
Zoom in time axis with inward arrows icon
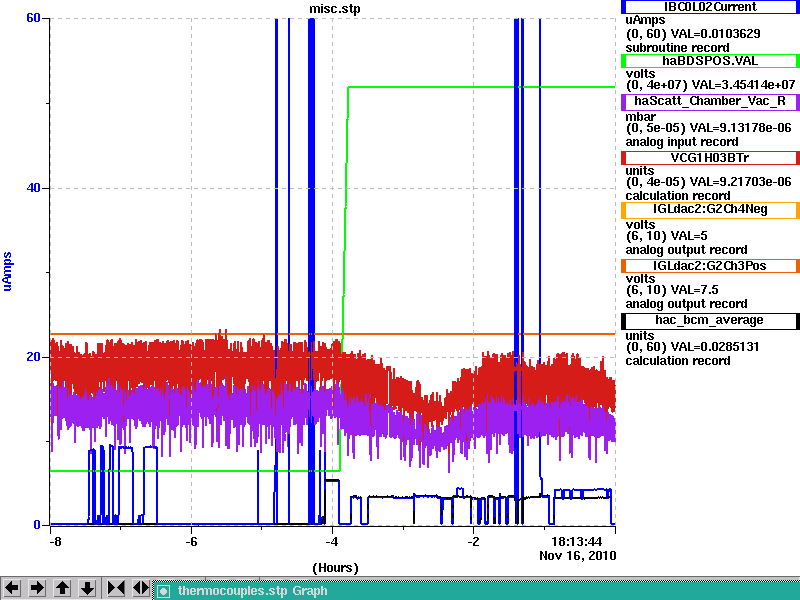pos(116,588)
